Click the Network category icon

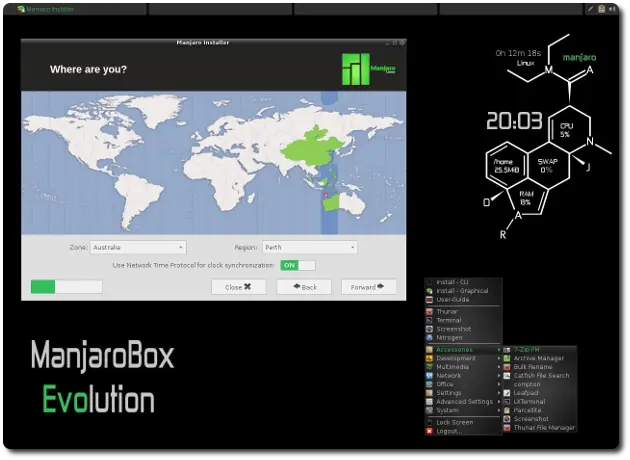[430, 376]
